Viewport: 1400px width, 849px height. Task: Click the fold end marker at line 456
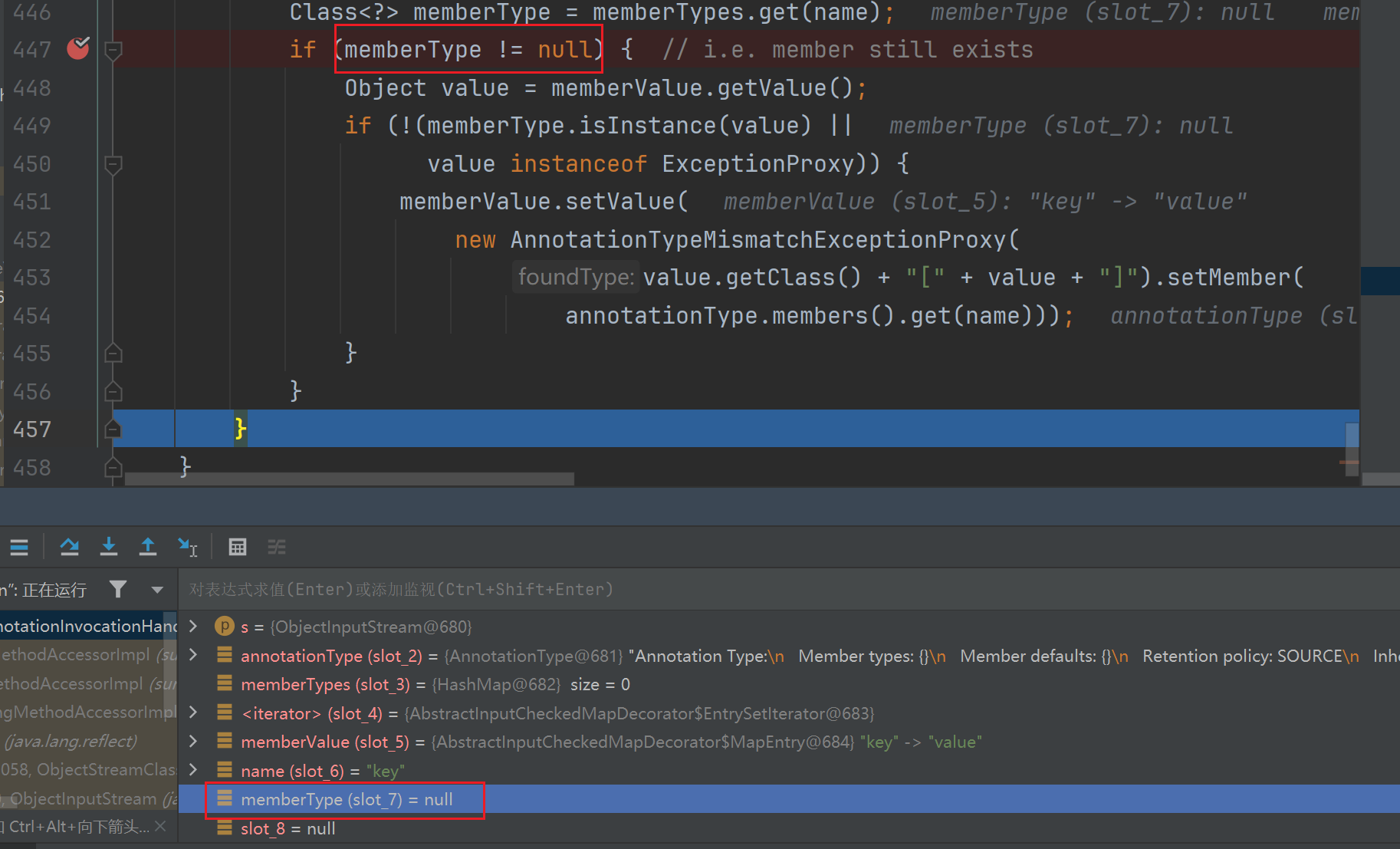tap(113, 391)
